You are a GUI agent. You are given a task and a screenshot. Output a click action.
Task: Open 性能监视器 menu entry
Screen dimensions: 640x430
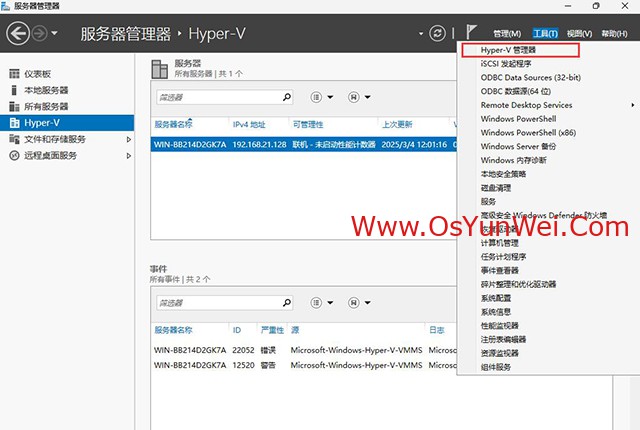click(500, 326)
